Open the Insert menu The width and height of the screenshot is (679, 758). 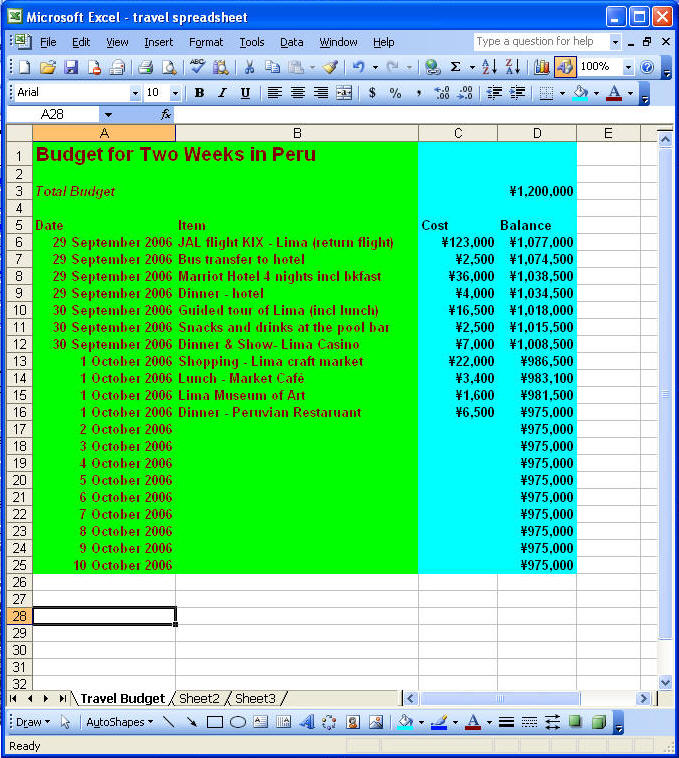159,43
